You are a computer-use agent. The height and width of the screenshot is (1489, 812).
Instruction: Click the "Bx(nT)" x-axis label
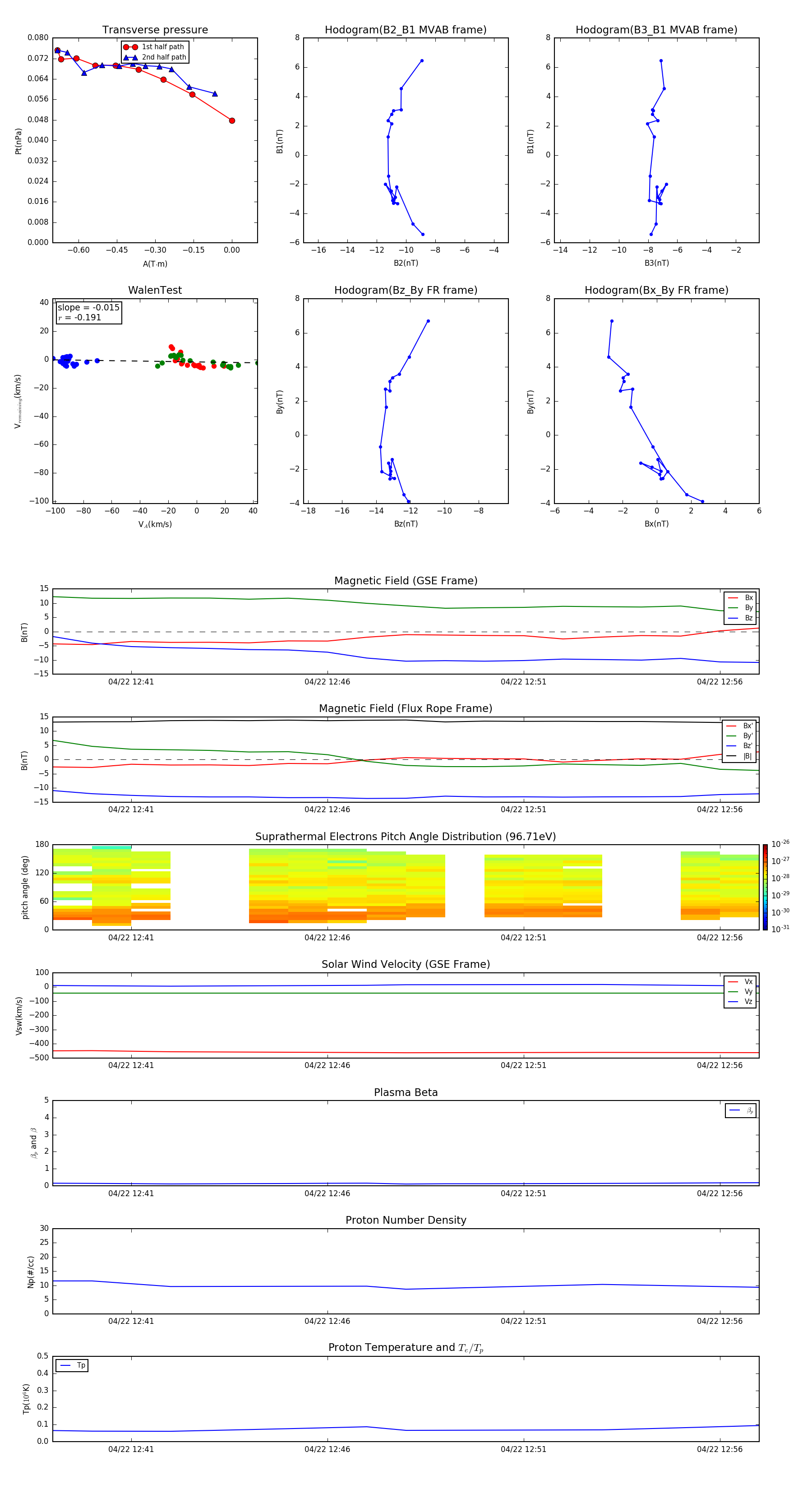pos(656,524)
